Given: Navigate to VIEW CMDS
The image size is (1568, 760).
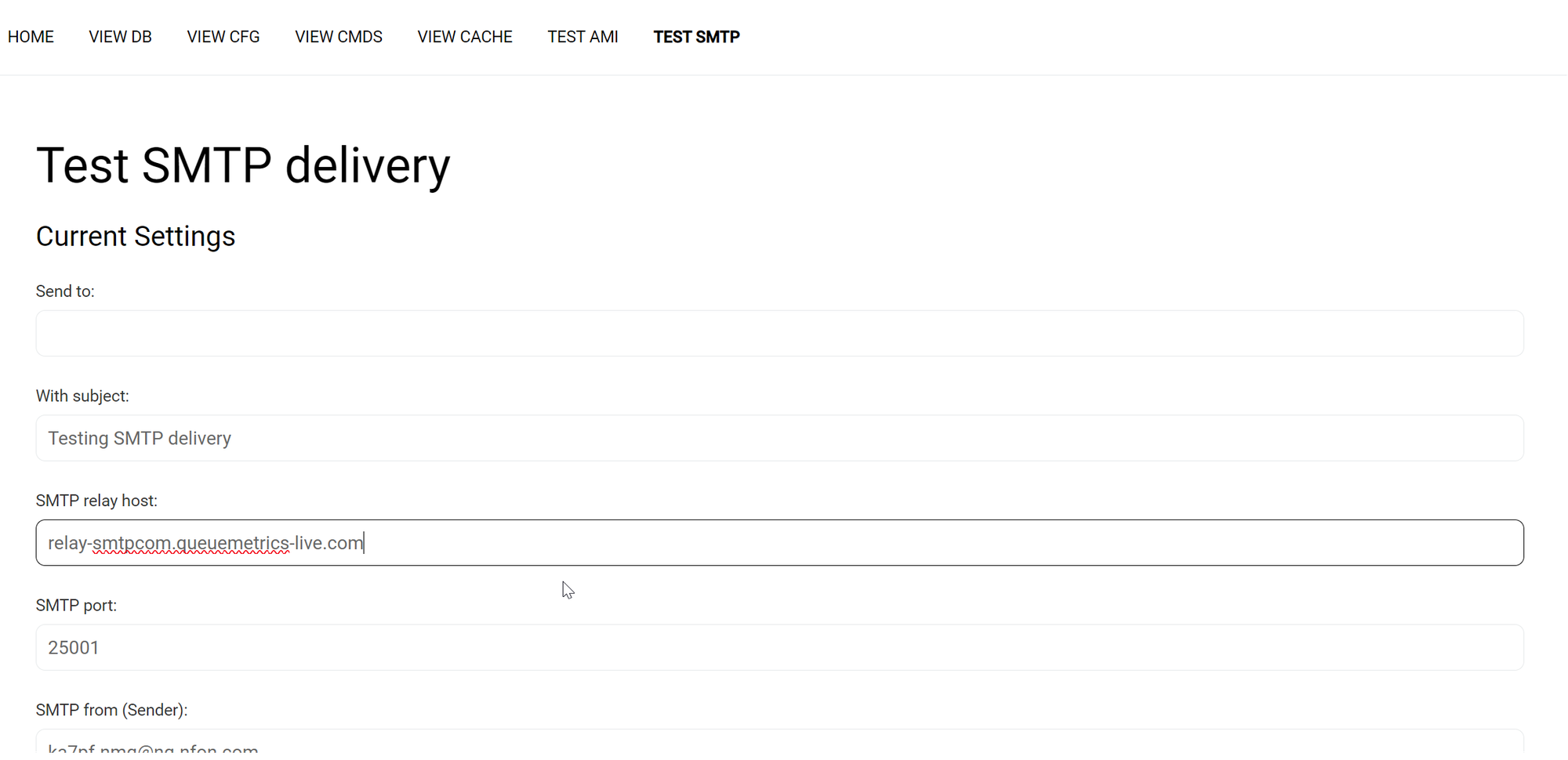Looking at the screenshot, I should (x=339, y=37).
